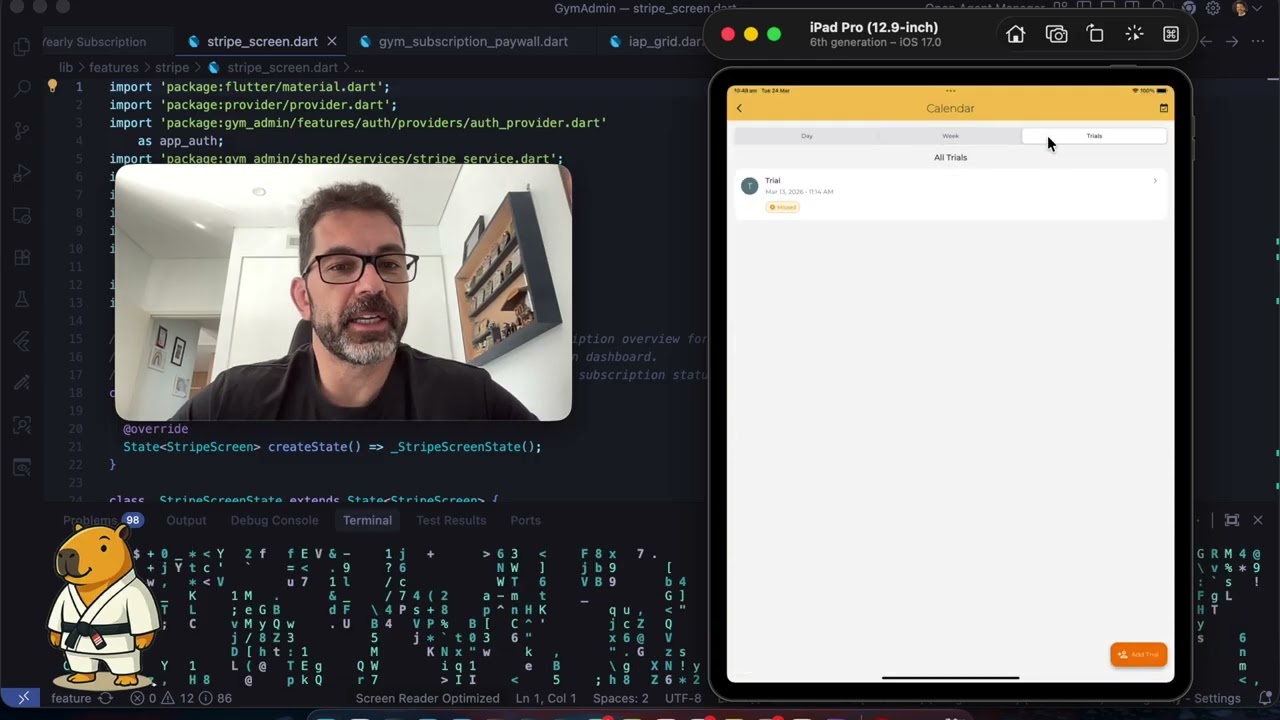Click the features breadcrumb segment

click(114, 68)
